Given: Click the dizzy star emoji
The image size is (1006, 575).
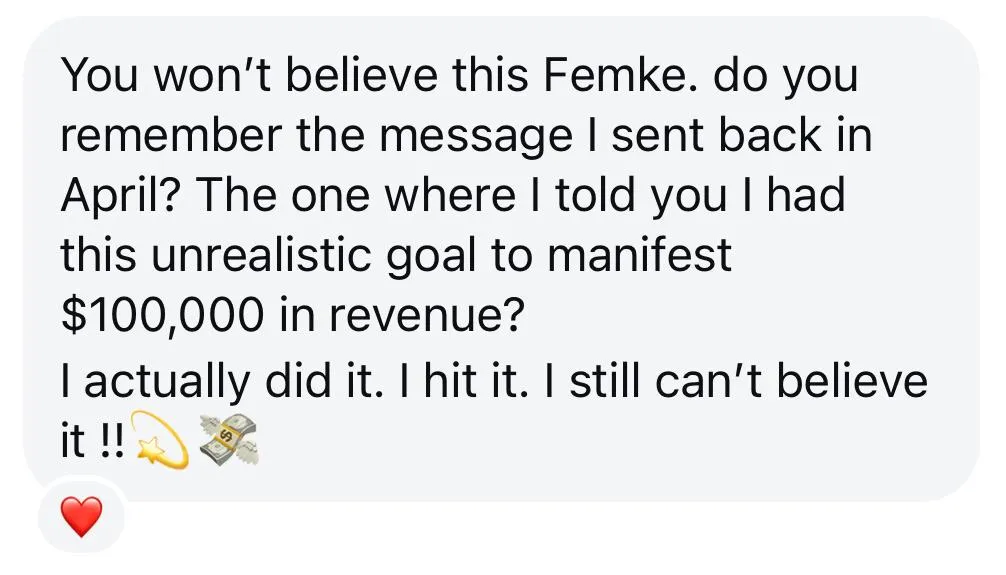Looking at the screenshot, I should click(159, 440).
